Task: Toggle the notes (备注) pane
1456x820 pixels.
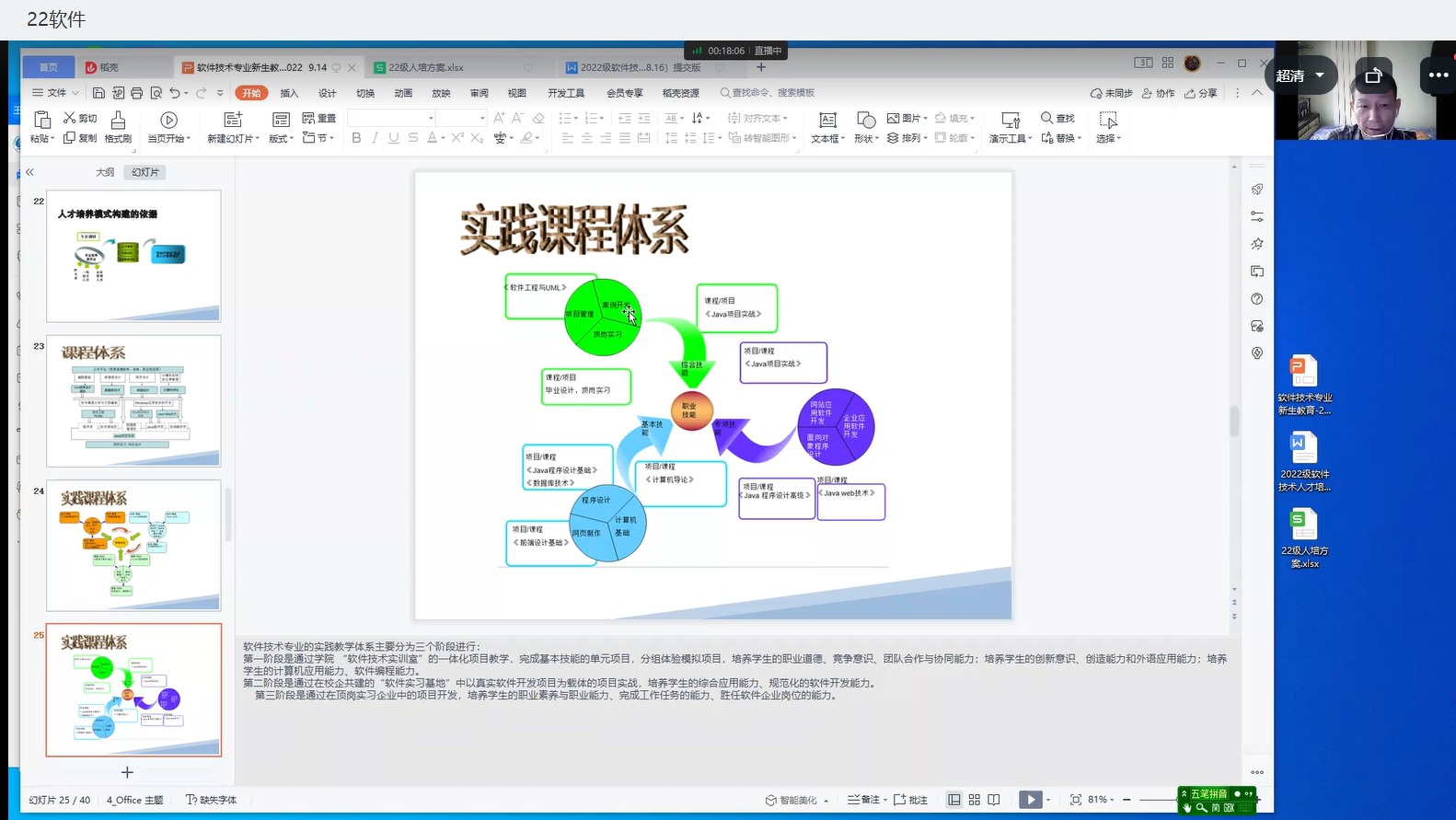Action: [864, 800]
